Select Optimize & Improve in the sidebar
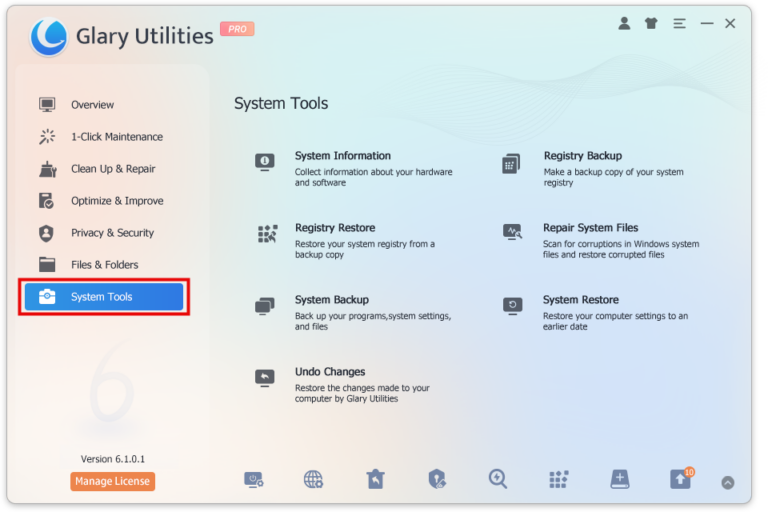 click(117, 201)
